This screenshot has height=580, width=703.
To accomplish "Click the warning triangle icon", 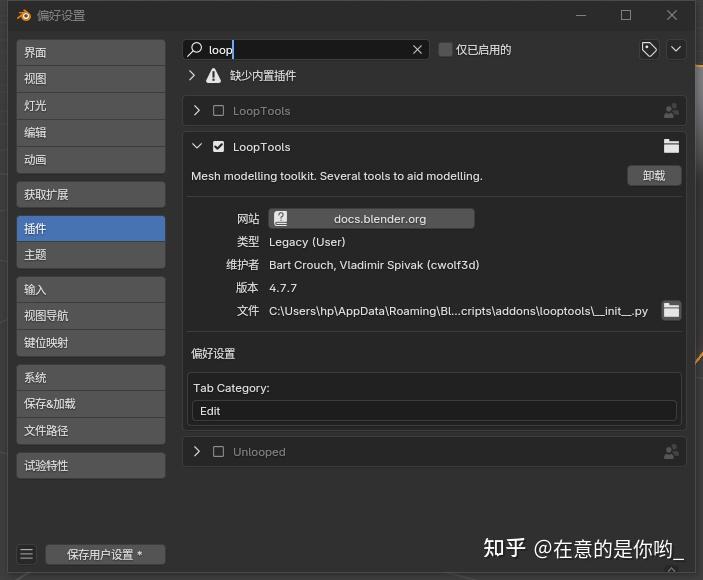I will (213, 76).
